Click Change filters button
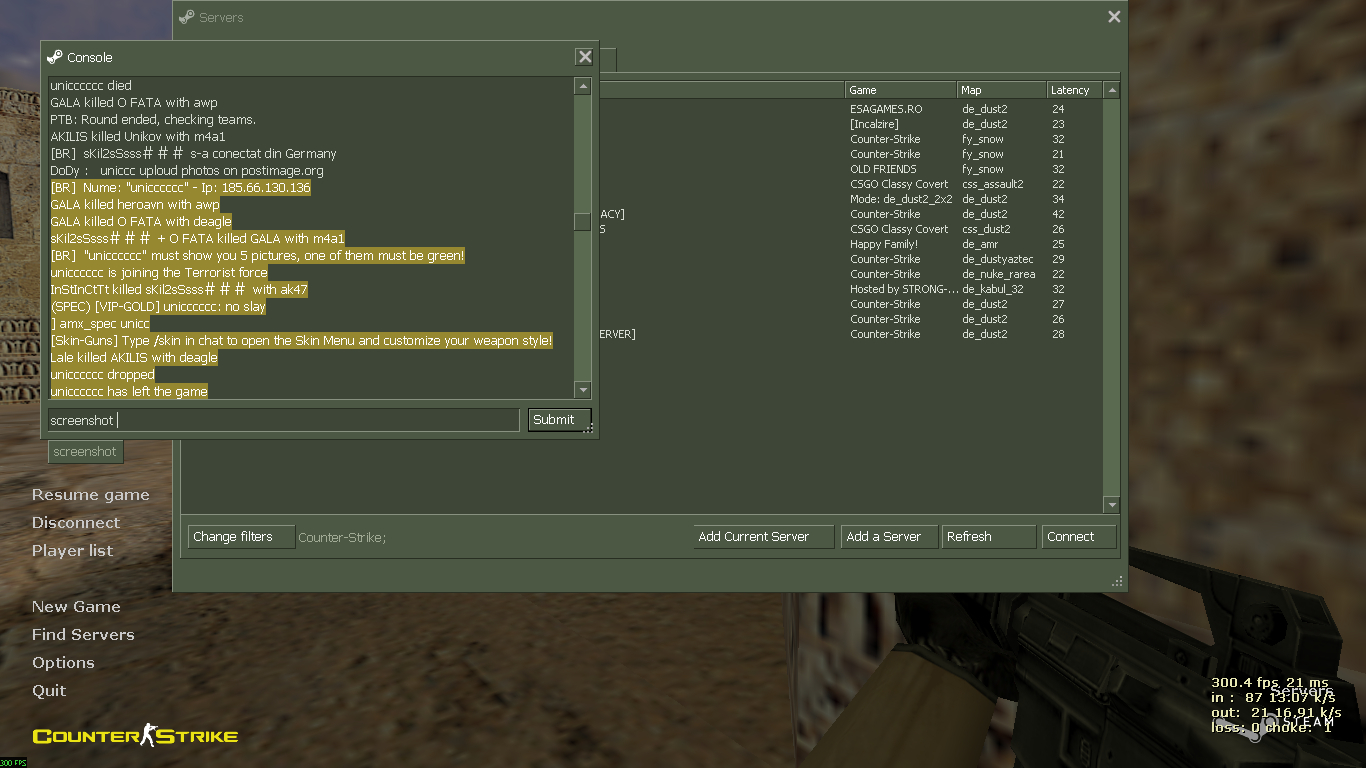Screen dimensions: 1366x768 pos(241,537)
